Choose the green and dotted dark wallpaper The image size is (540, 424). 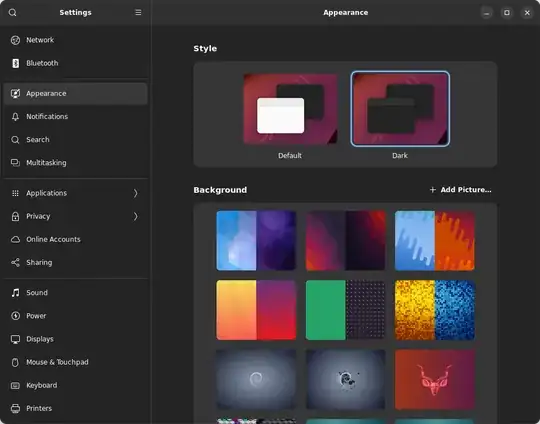pyautogui.click(x=345, y=310)
